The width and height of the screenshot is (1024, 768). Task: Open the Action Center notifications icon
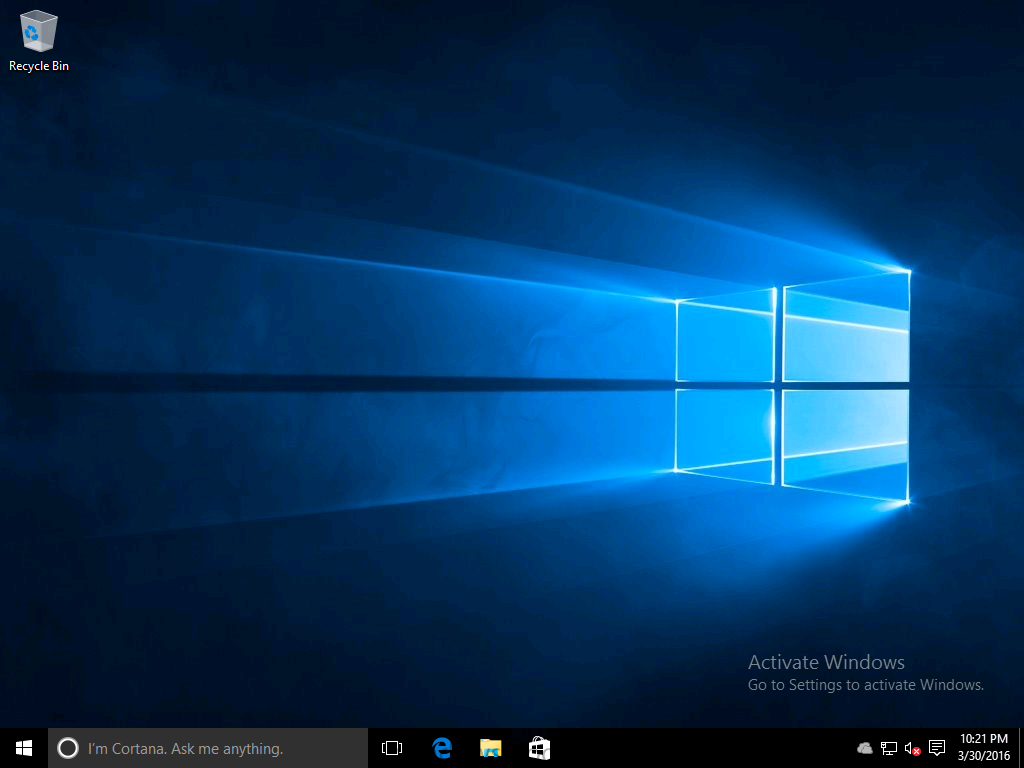[937, 748]
